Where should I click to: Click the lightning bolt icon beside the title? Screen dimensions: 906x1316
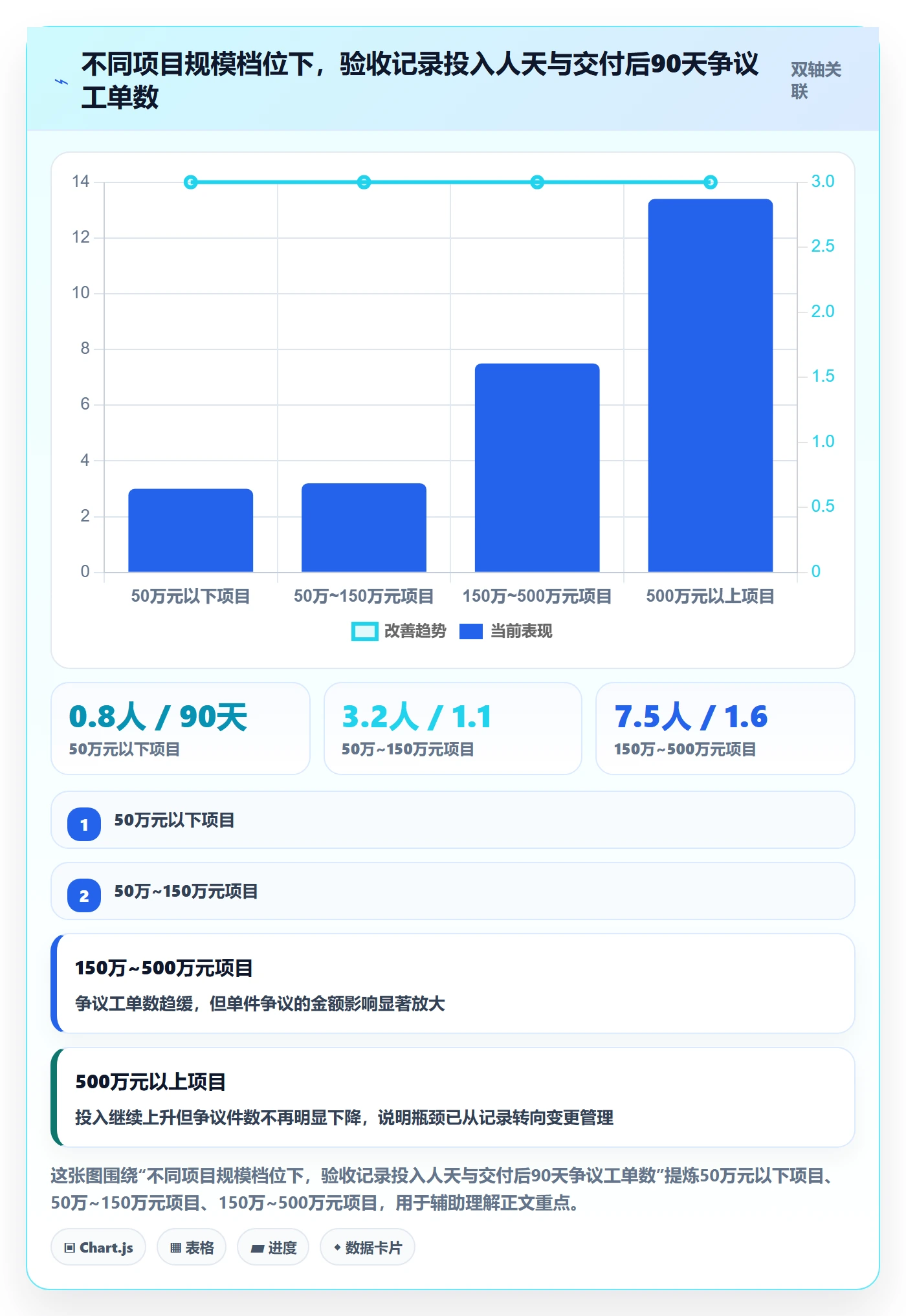tap(61, 82)
